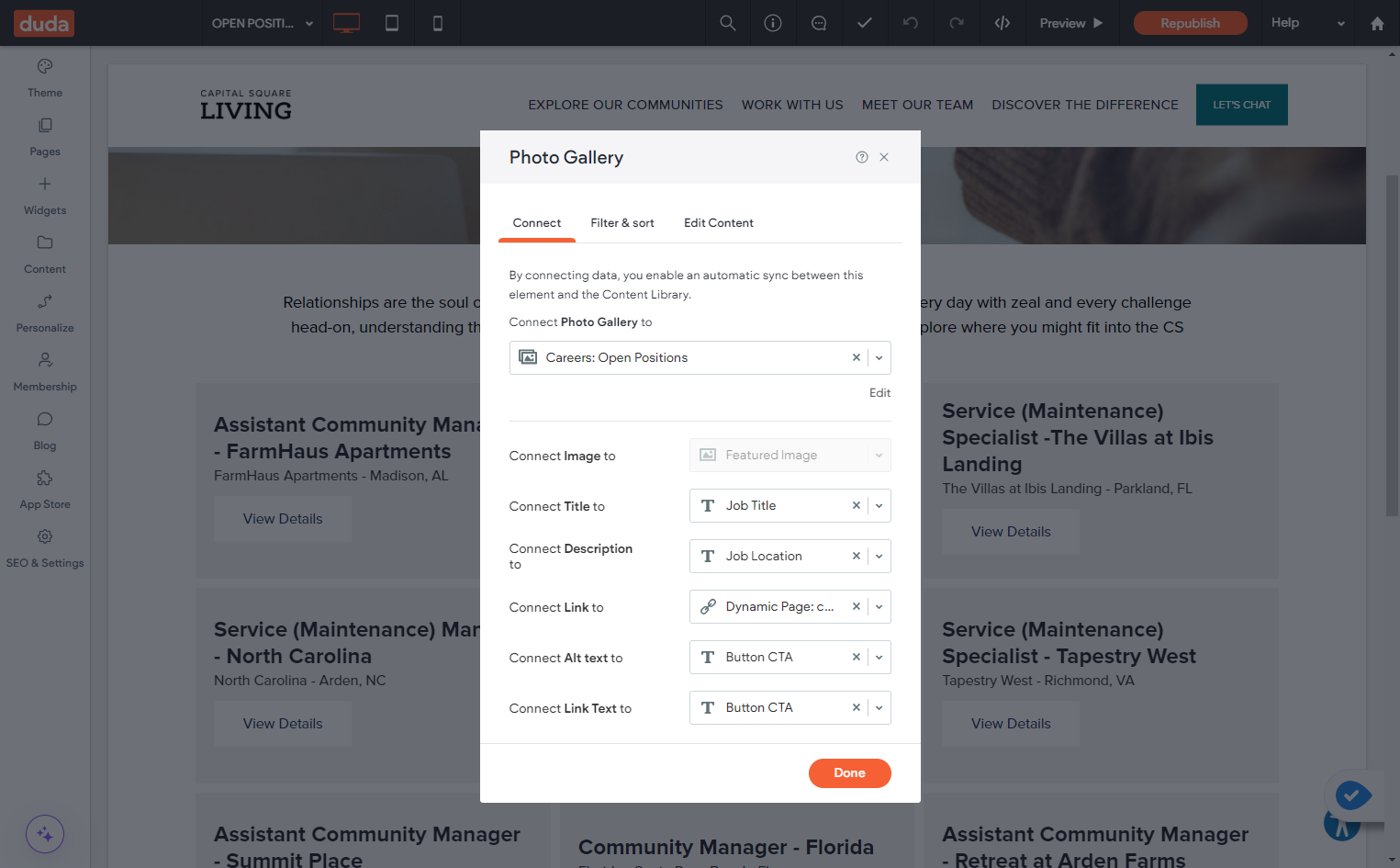This screenshot has width=1400, height=868.
Task: Switch to desktop view icon
Action: point(346,23)
